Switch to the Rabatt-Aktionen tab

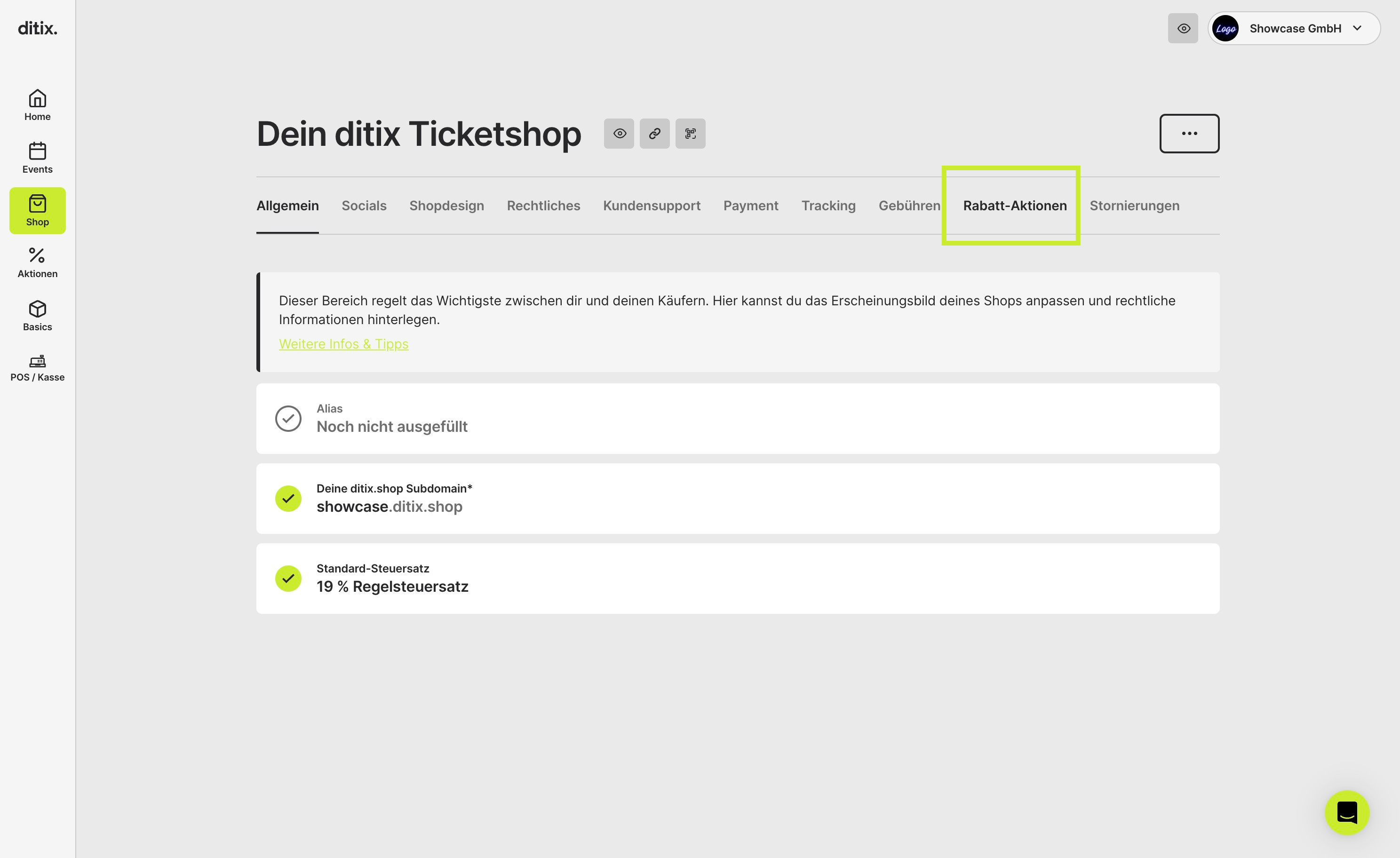point(1015,206)
